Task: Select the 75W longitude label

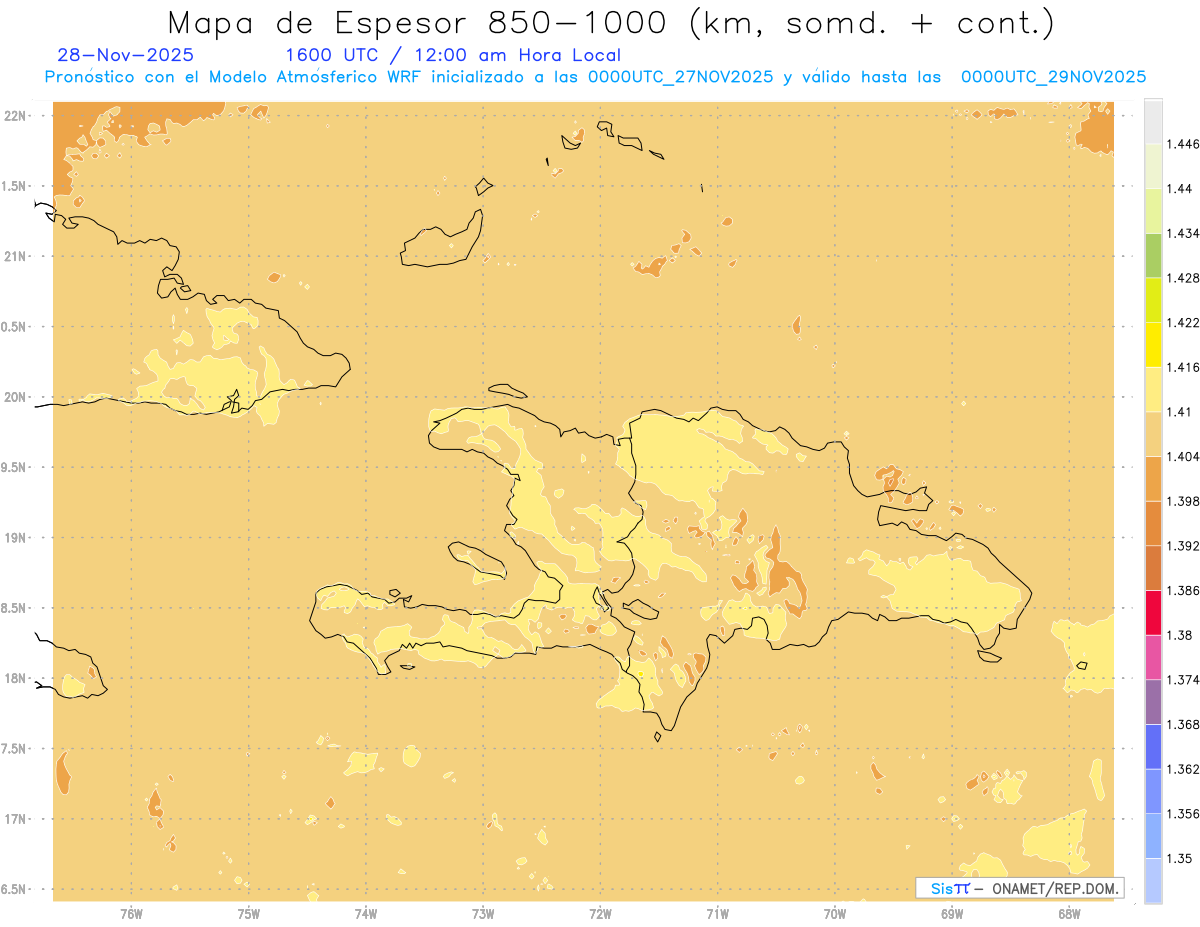Action: pos(249,913)
